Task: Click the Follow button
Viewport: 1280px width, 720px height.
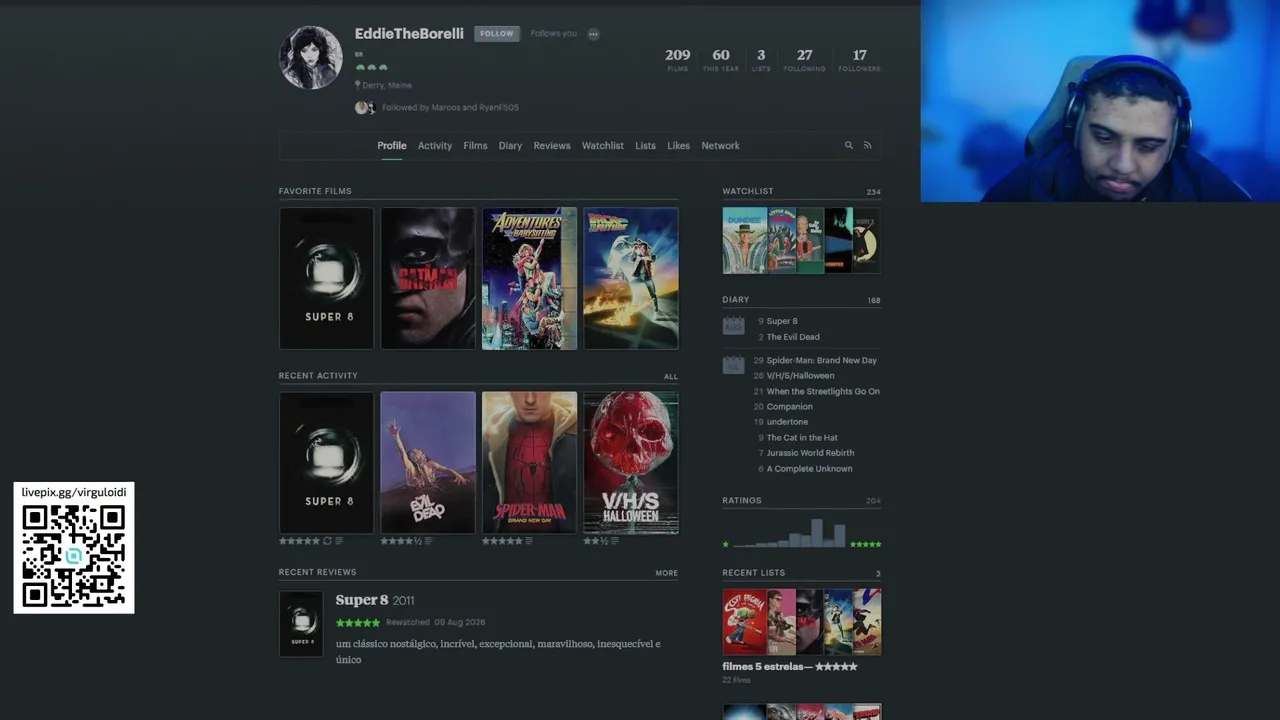Action: [496, 33]
